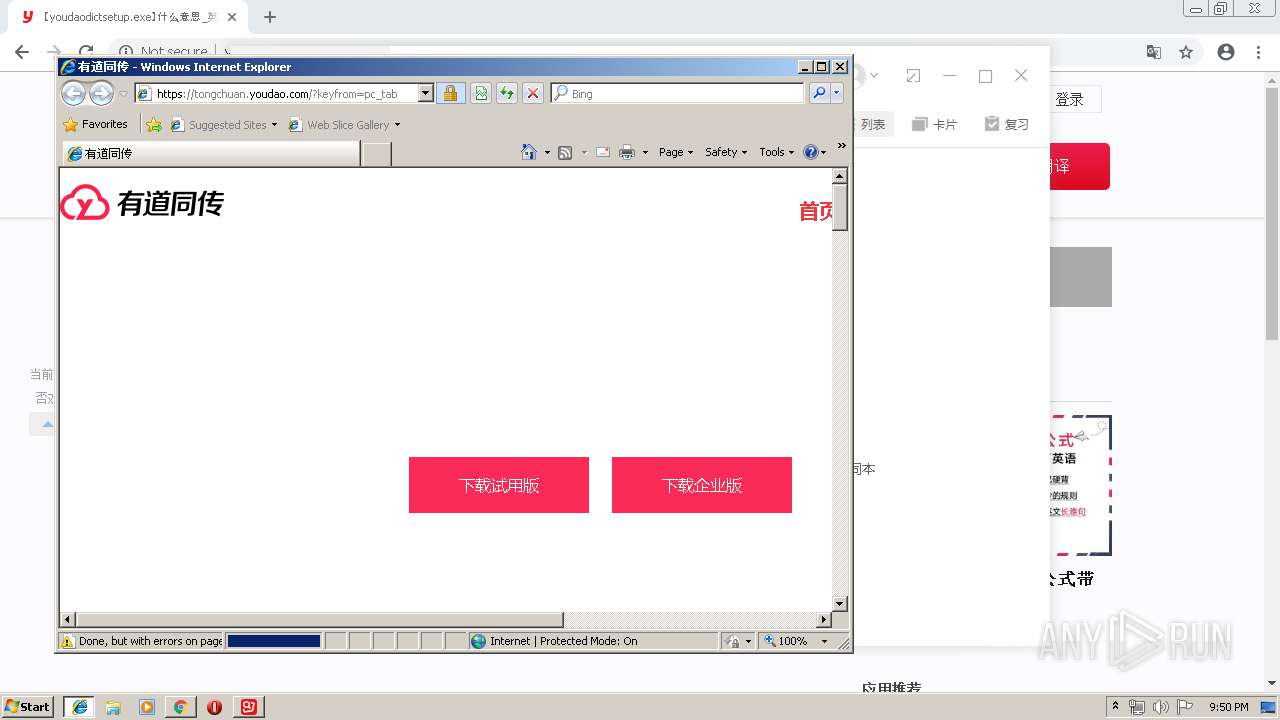Image resolution: width=1280 pixels, height=720 pixels.
Task: Open Windows Explorer folder taskbar icon
Action: (x=113, y=707)
